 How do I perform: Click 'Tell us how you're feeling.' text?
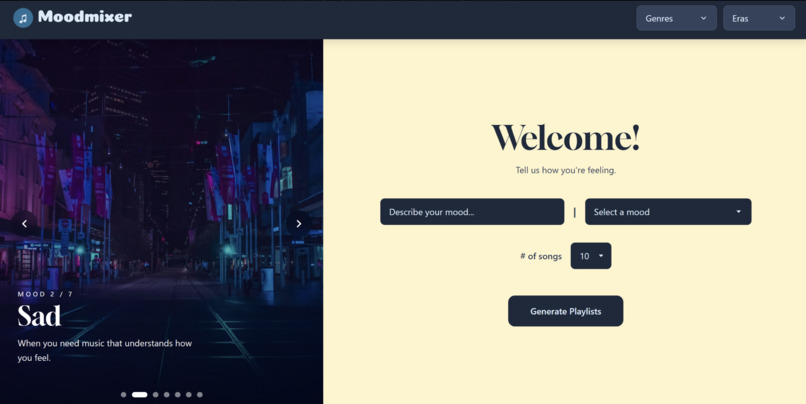565,170
